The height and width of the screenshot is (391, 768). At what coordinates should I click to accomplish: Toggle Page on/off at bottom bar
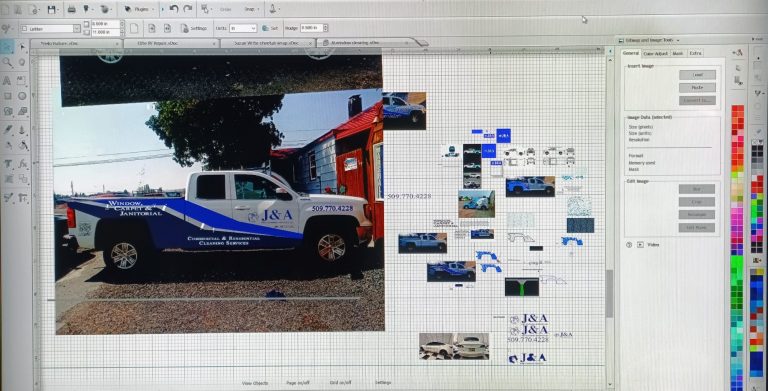pos(297,383)
